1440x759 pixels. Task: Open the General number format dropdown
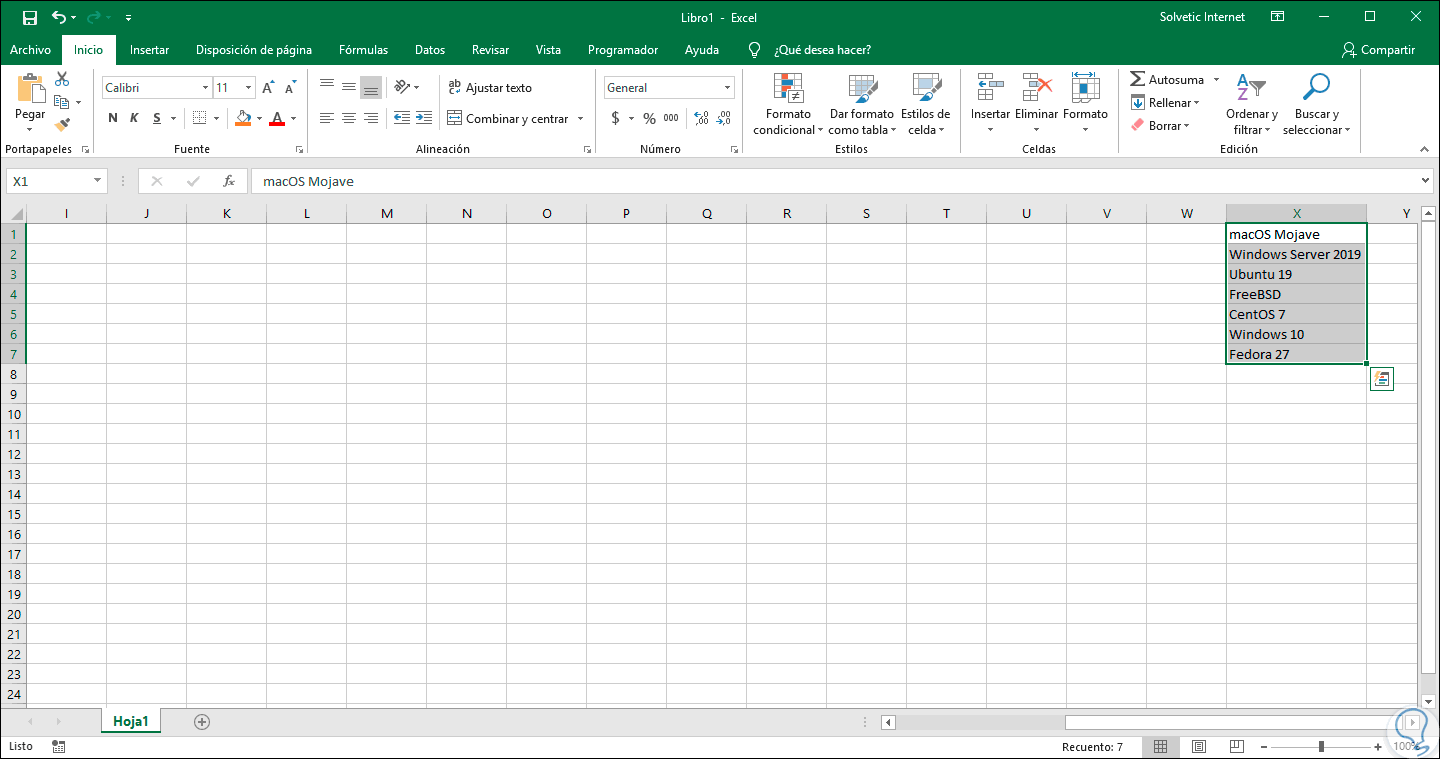click(x=727, y=88)
